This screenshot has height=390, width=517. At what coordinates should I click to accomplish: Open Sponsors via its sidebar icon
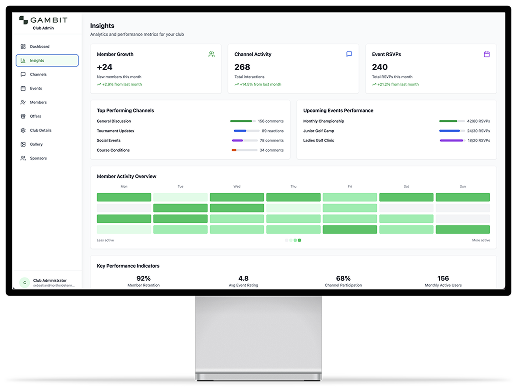point(23,158)
